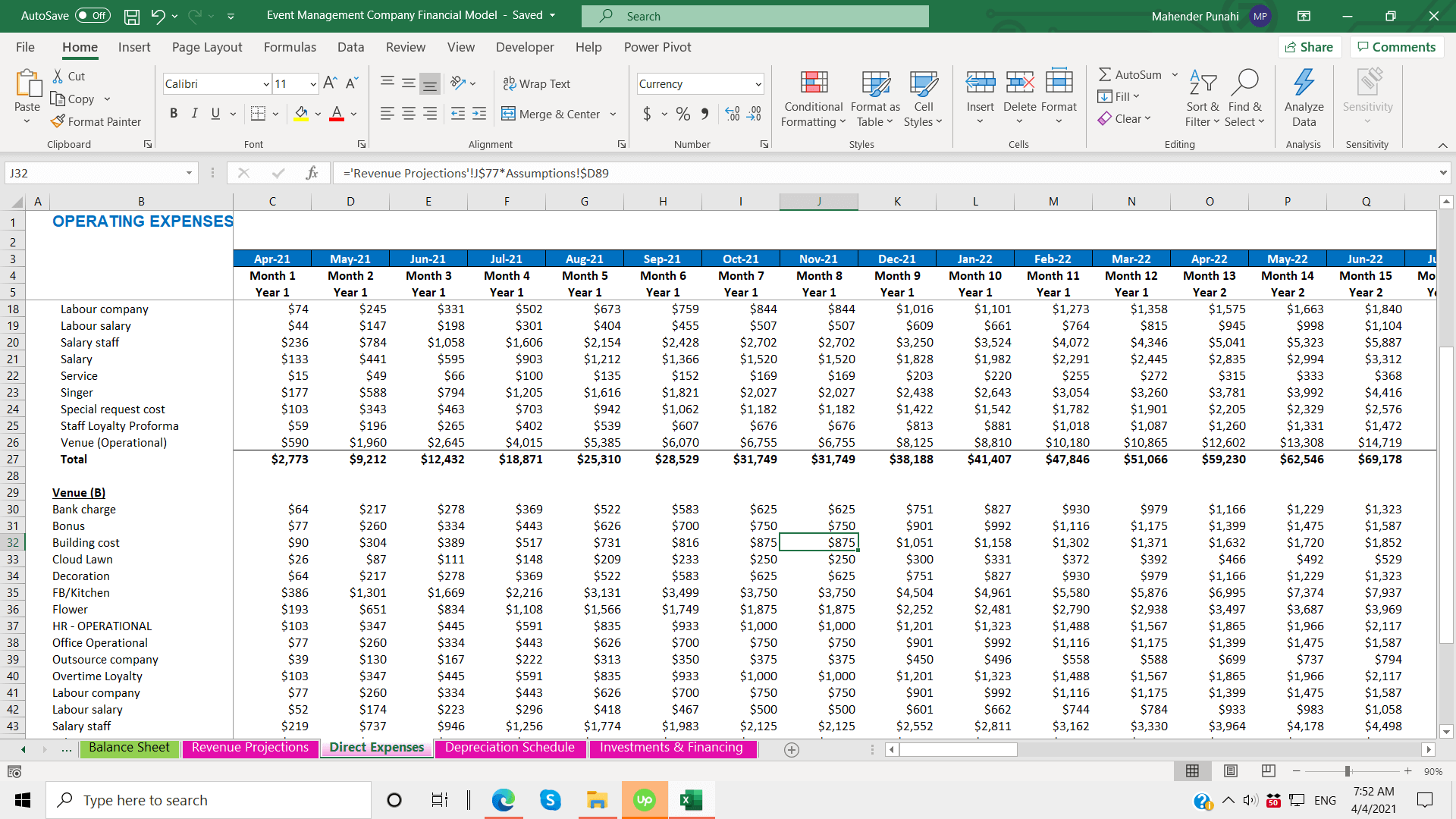This screenshot has width=1456, height=819.
Task: Click the Format Painter brush
Action: [x=96, y=121]
